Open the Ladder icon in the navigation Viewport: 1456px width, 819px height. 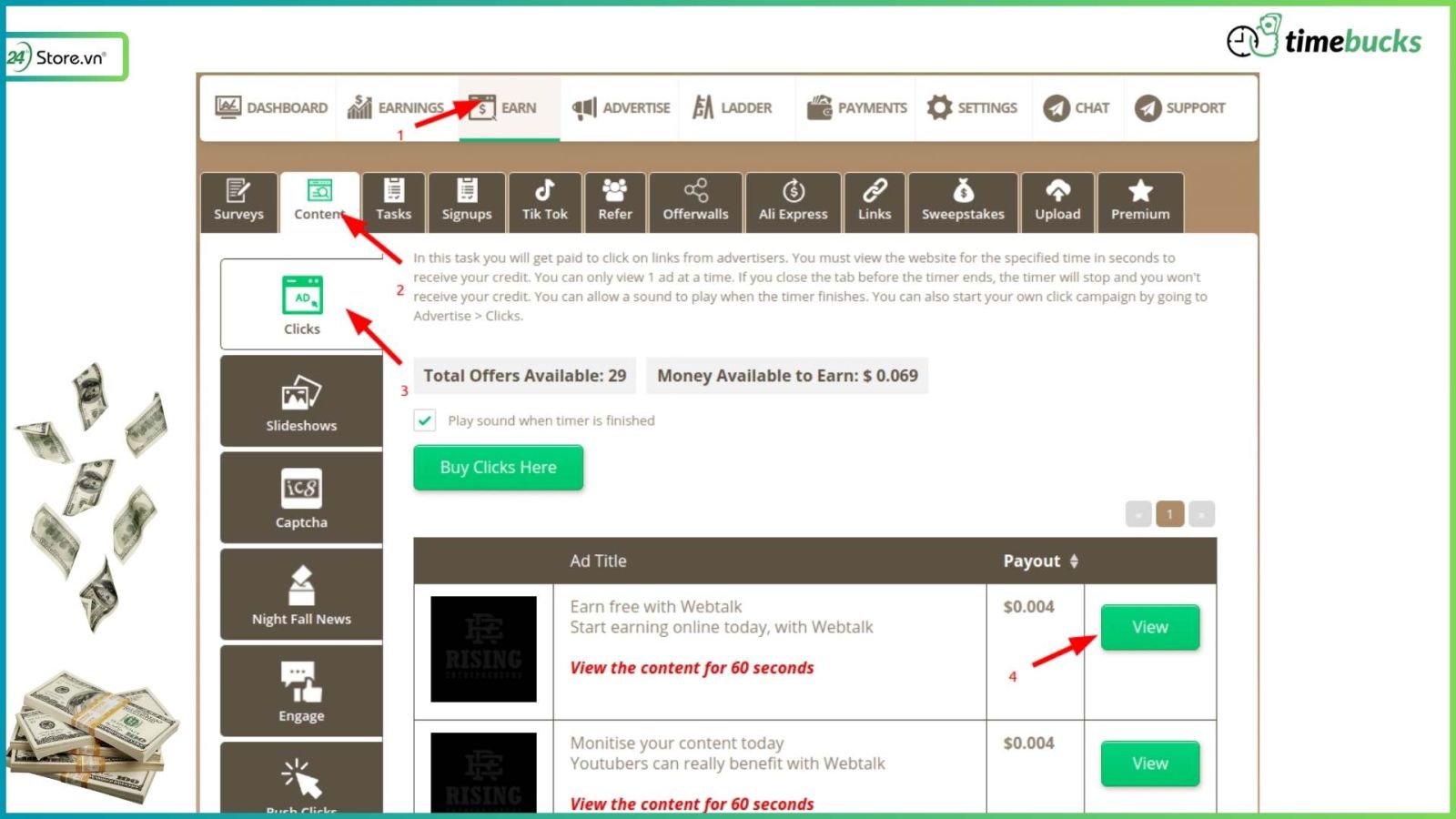coord(703,107)
